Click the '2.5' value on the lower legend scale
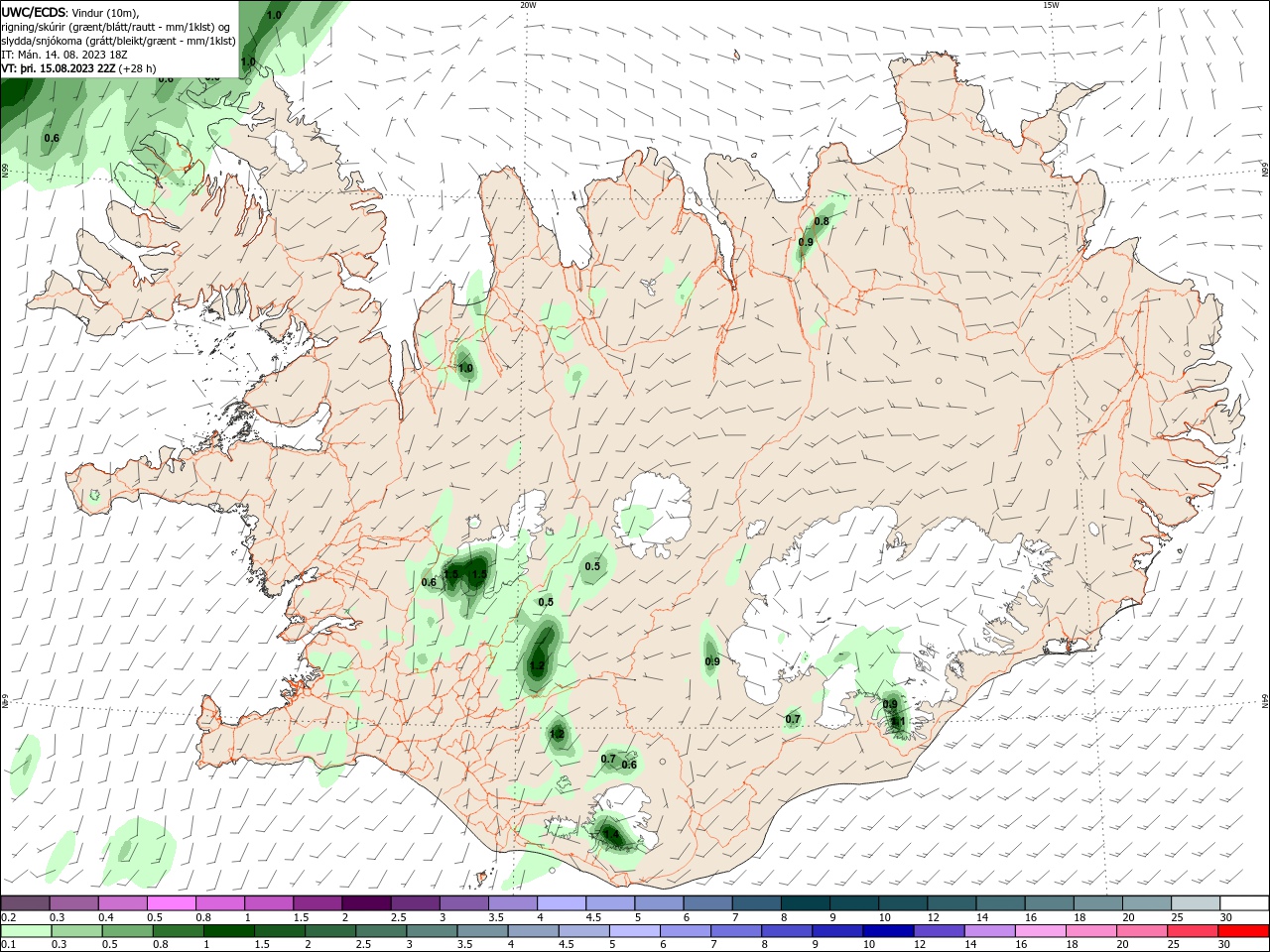Viewport: 1270px width, 952px height. (363, 944)
